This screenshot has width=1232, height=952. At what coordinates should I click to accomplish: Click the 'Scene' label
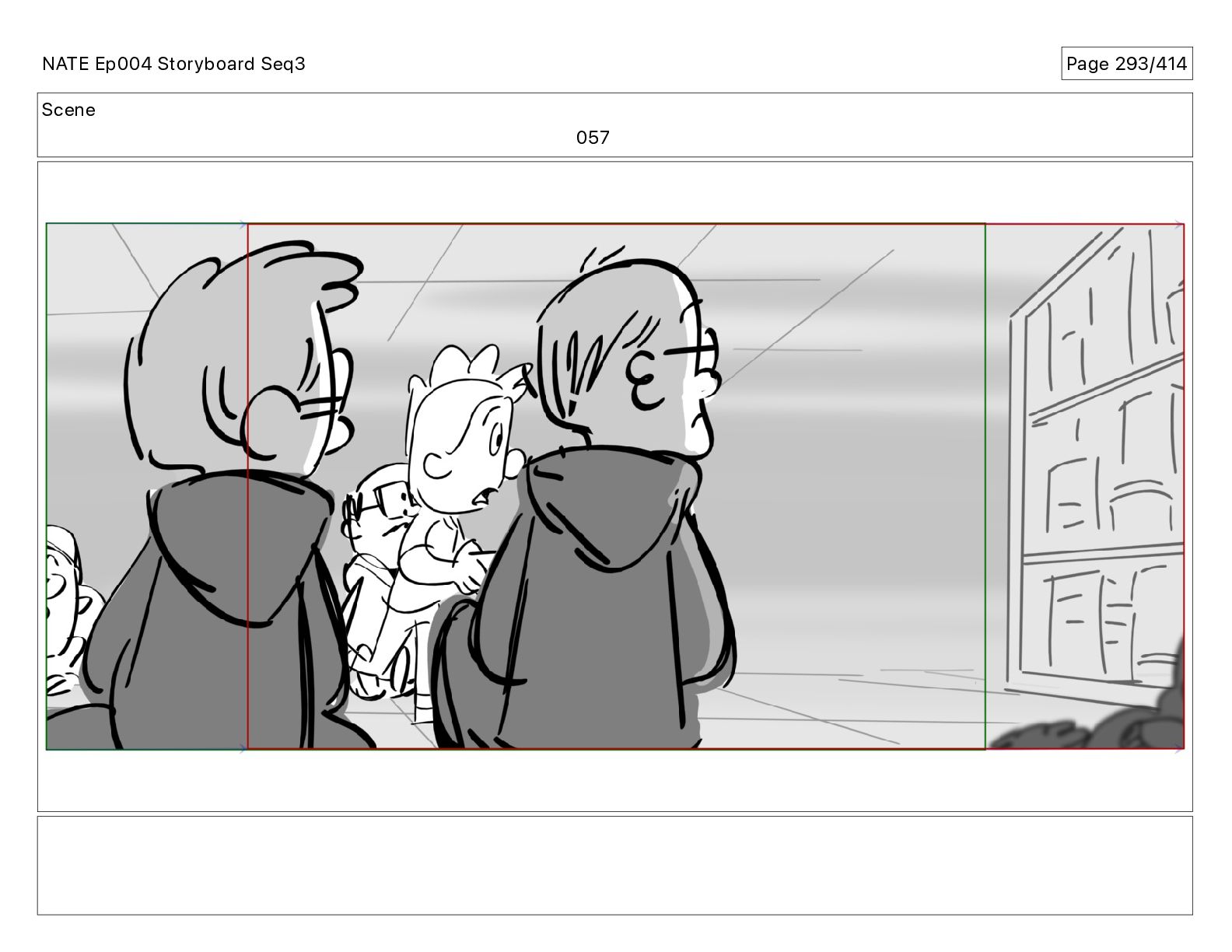click(x=68, y=110)
